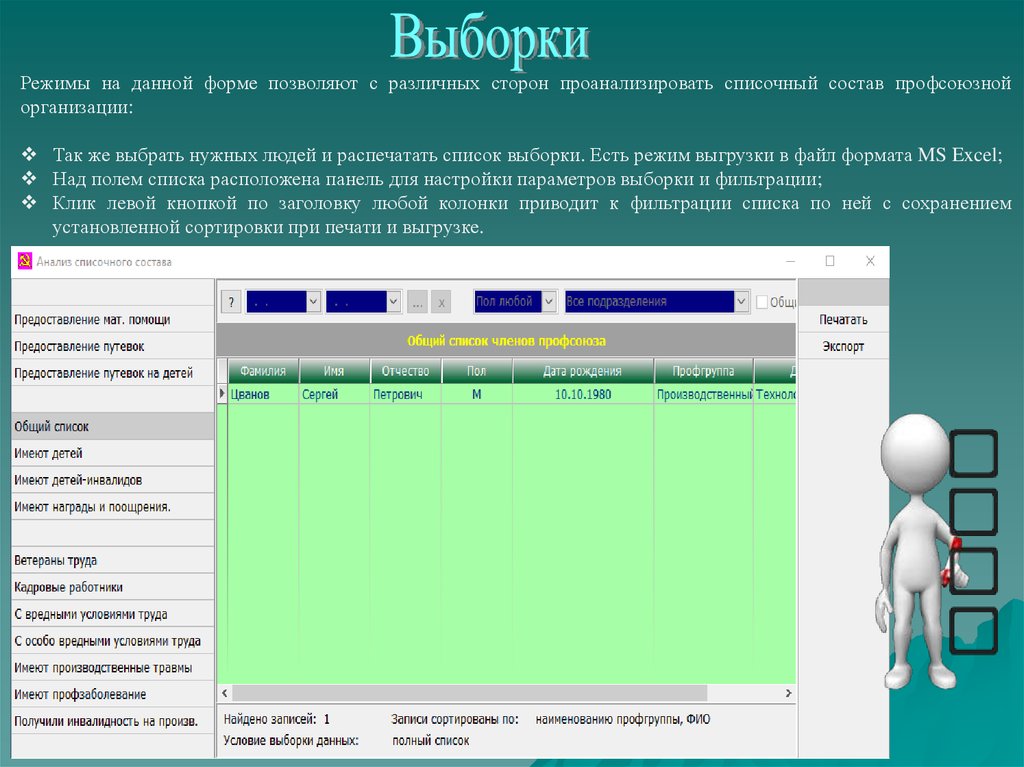1024x767 pixels.
Task: Click the ellipsis button in filter panel
Action: coord(417,302)
